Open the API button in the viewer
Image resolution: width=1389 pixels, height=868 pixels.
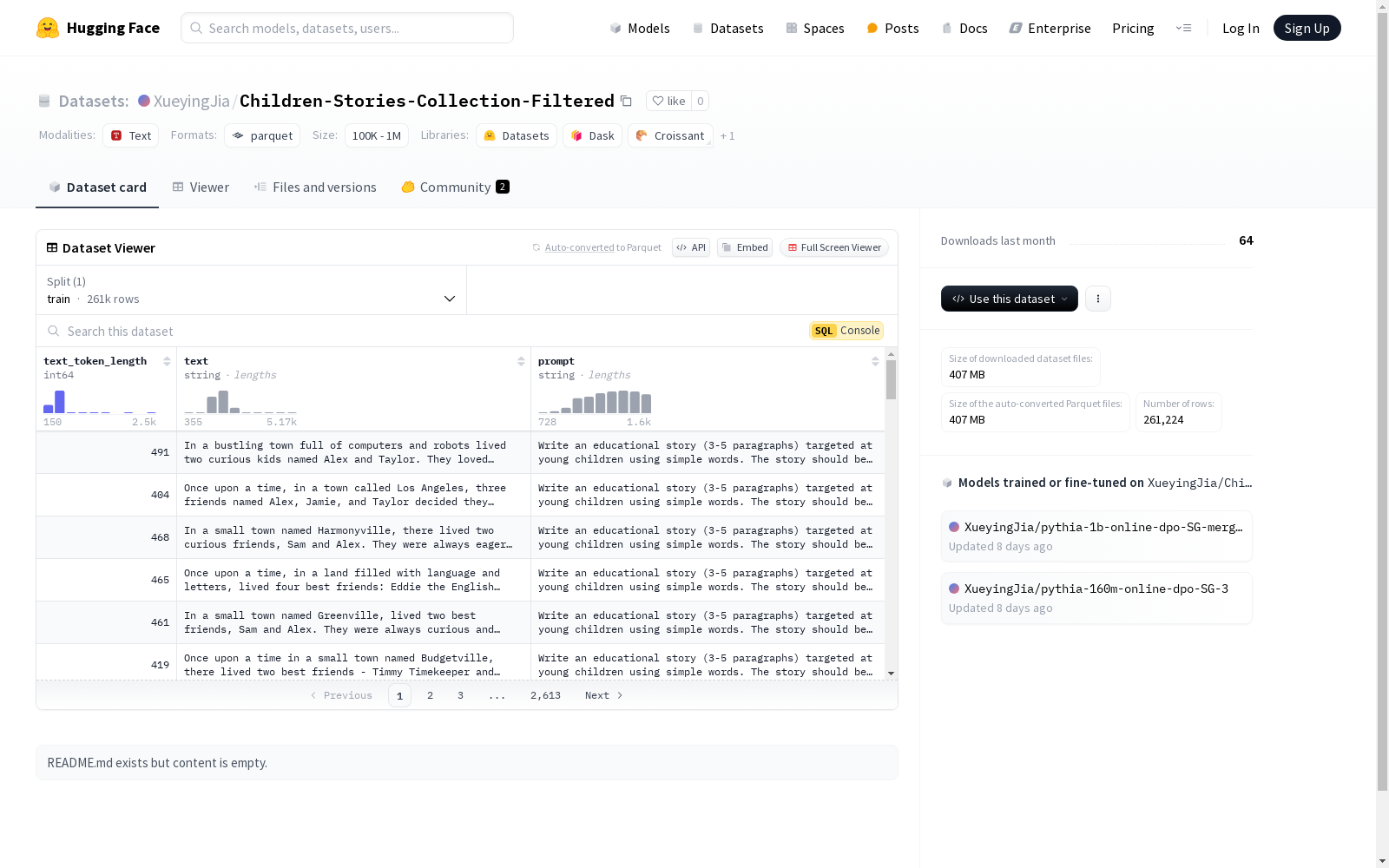tap(691, 247)
